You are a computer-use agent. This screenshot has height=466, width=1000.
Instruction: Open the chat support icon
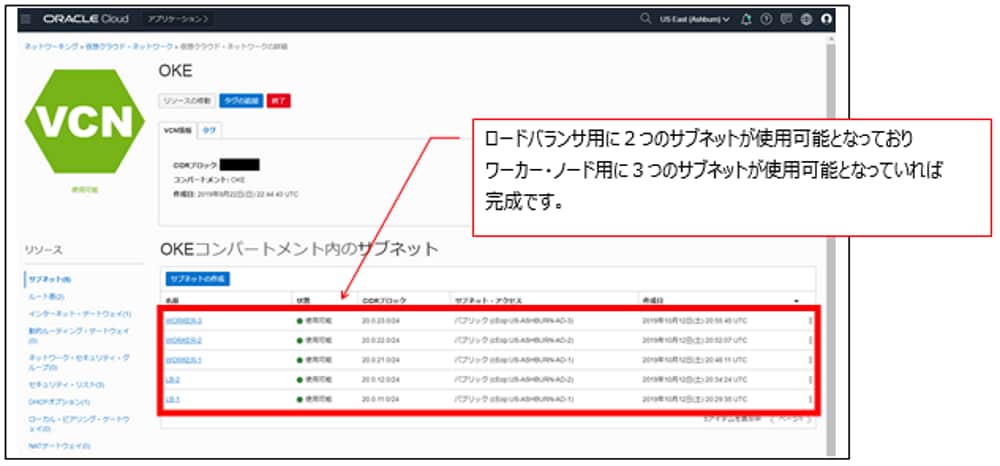point(786,19)
